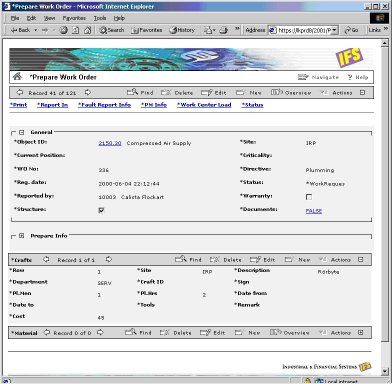The height and width of the screenshot is (384, 392).
Task: Click the vertical scrollbar down arrow
Action: click(x=384, y=371)
